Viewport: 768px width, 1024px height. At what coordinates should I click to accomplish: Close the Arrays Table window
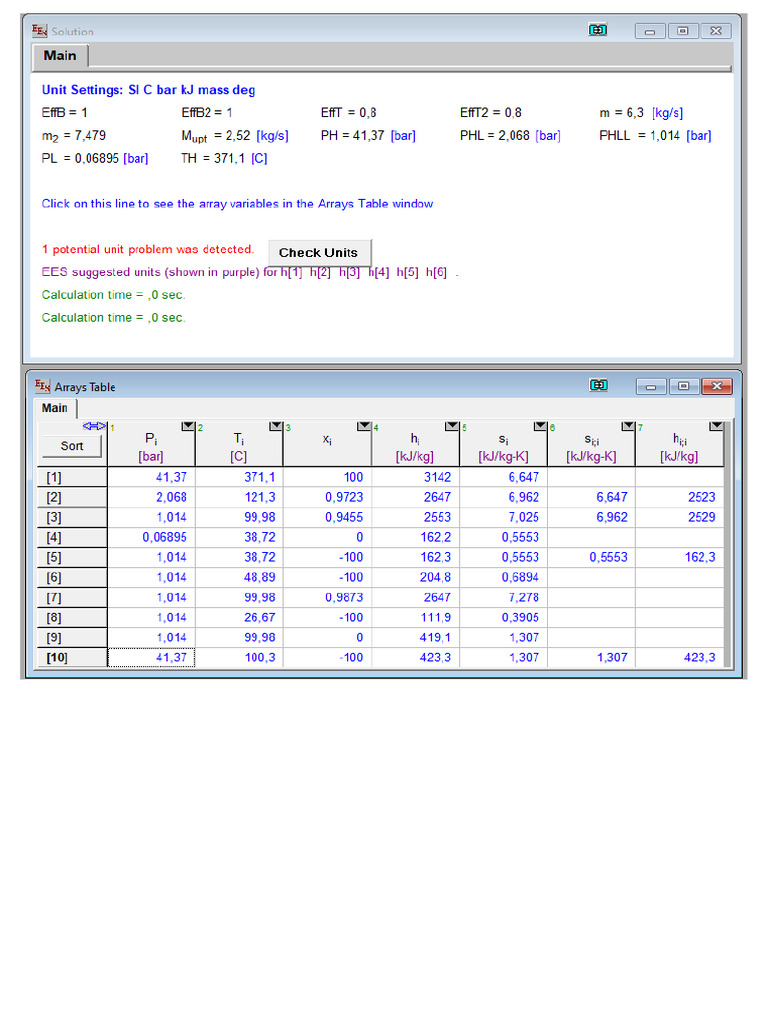click(x=716, y=387)
